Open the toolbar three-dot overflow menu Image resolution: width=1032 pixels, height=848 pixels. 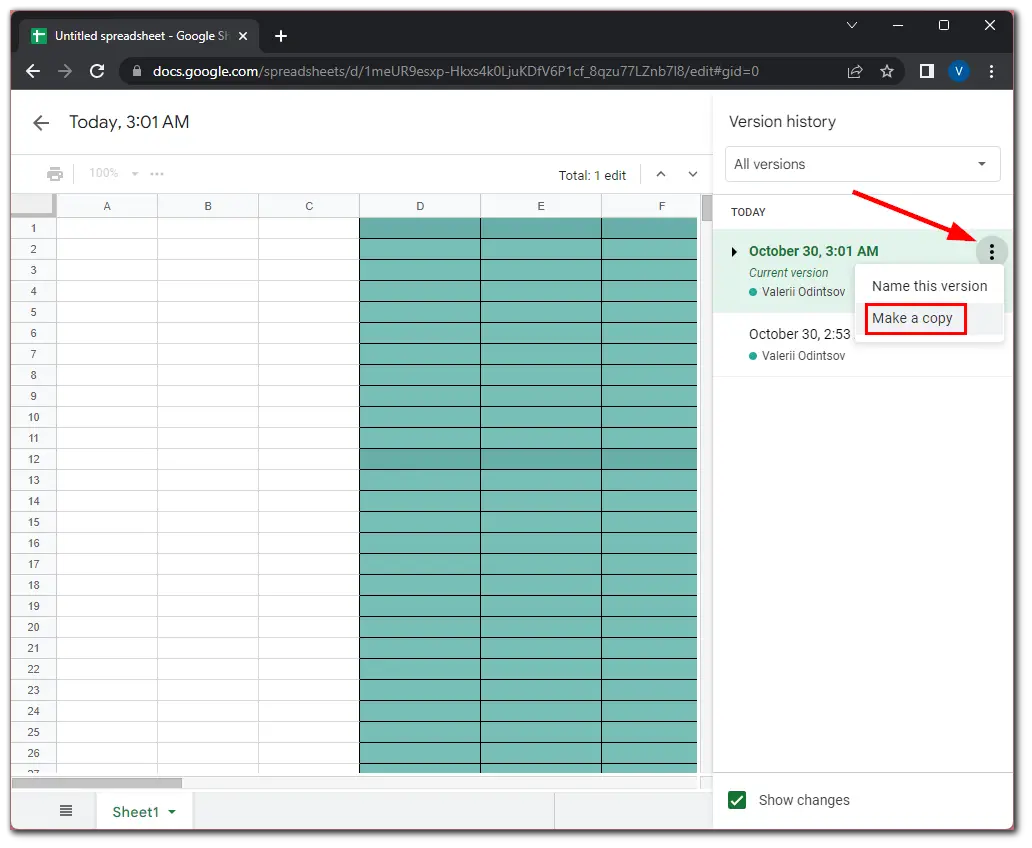pyautogui.click(x=157, y=174)
